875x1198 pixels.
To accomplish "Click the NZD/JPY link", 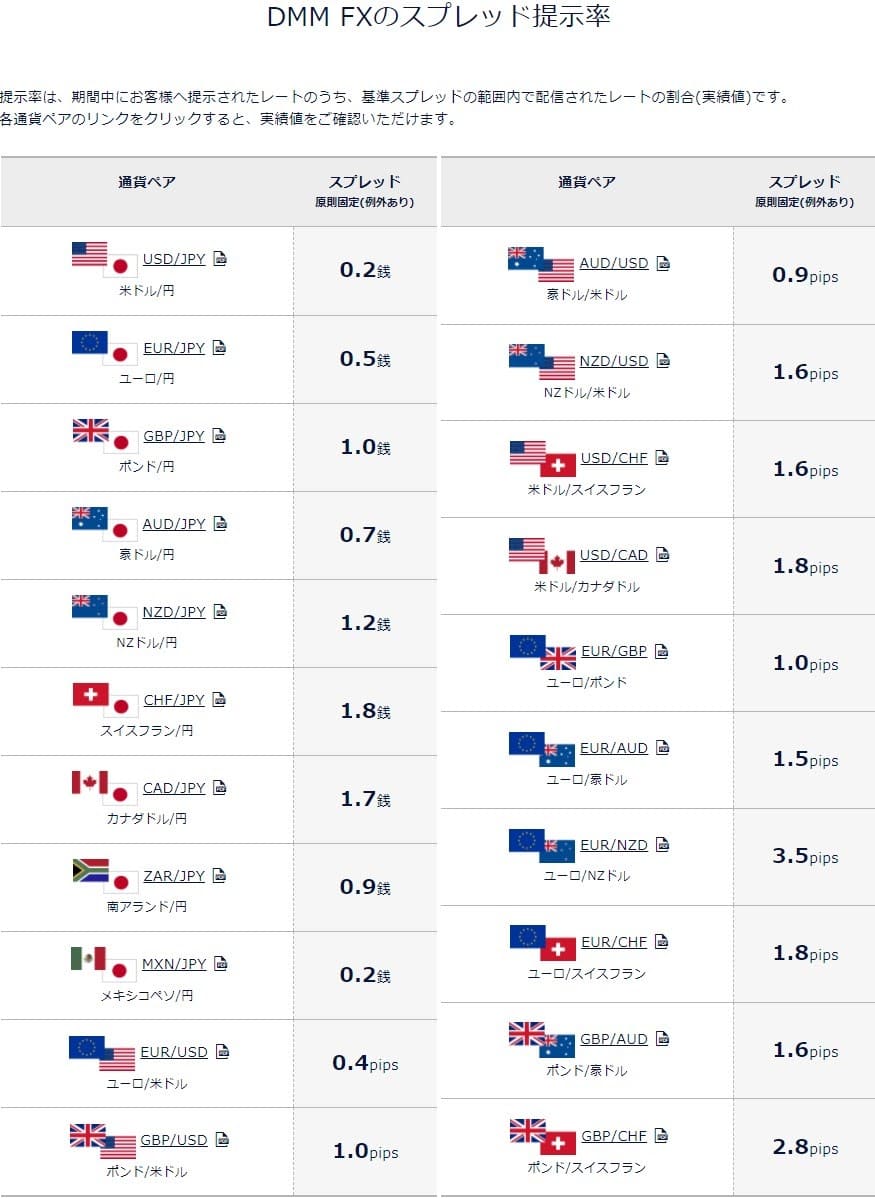I will pyautogui.click(x=174, y=612).
